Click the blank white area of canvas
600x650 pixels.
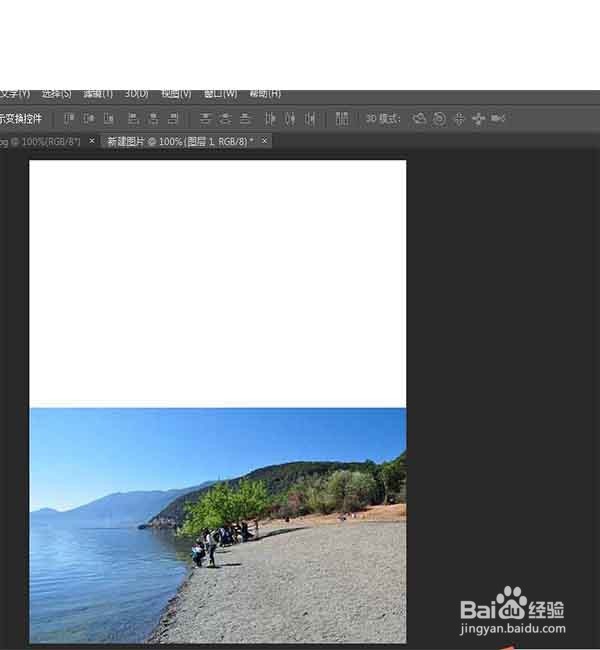pos(218,284)
